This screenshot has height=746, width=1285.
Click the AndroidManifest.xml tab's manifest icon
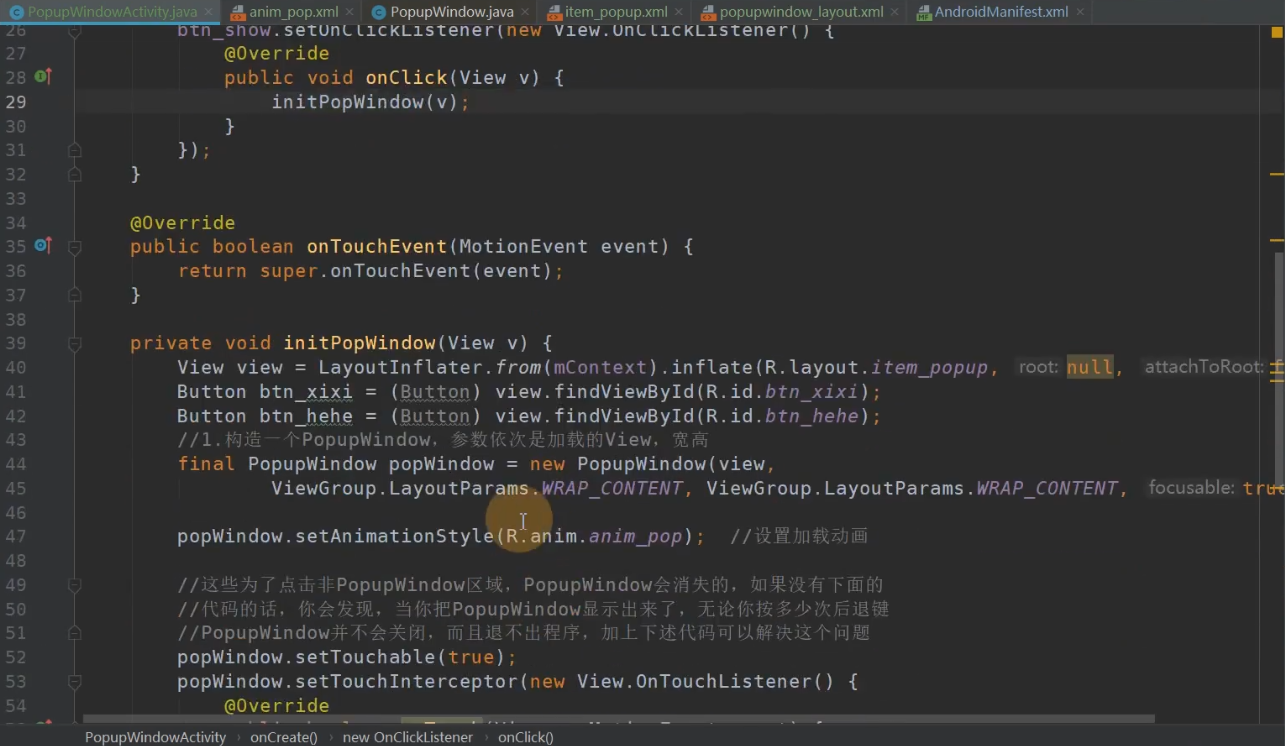pyautogui.click(x=922, y=12)
